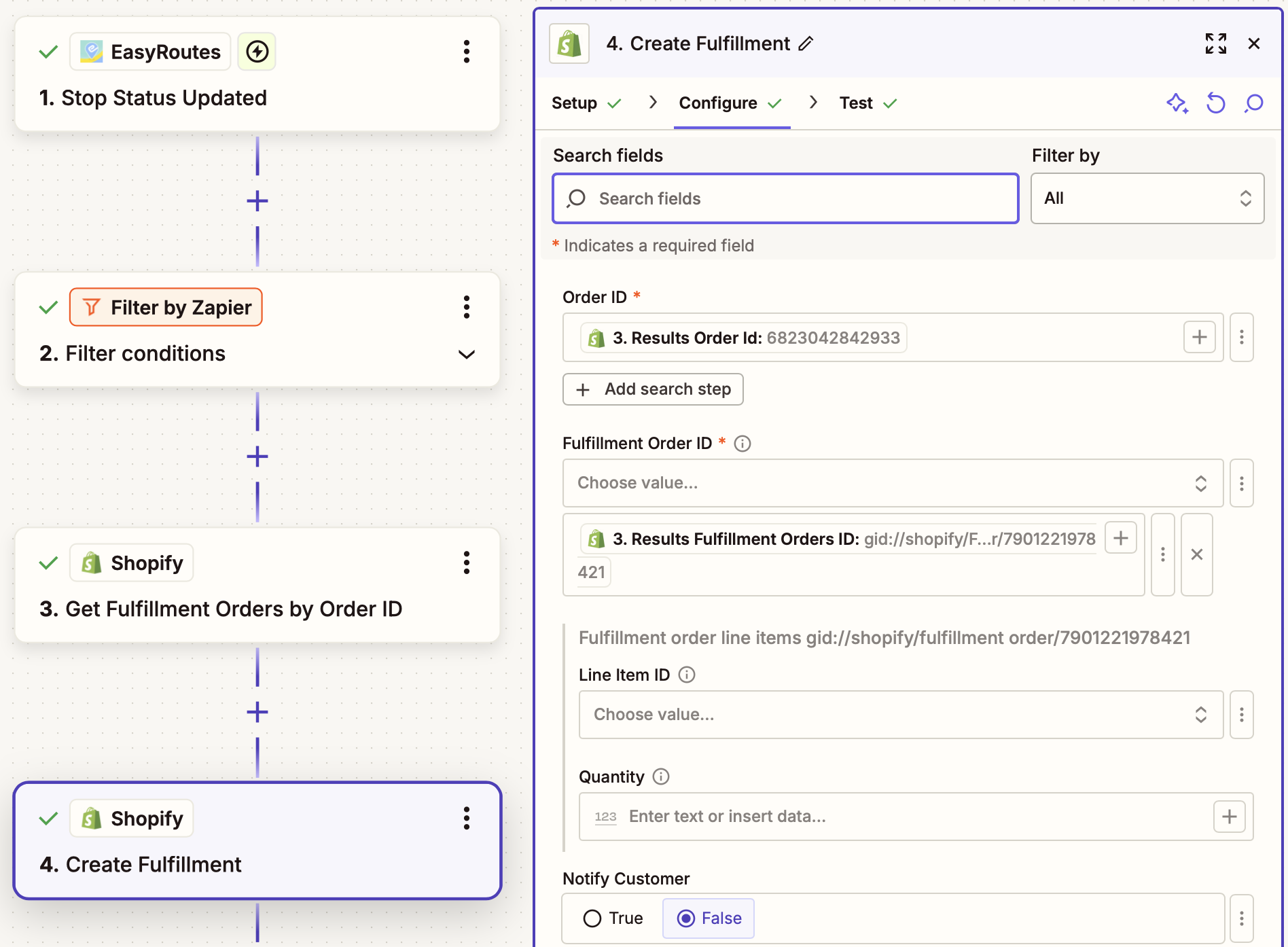This screenshot has height=947, width=1288.
Task: Select True for Notify Customer
Action: (x=613, y=918)
